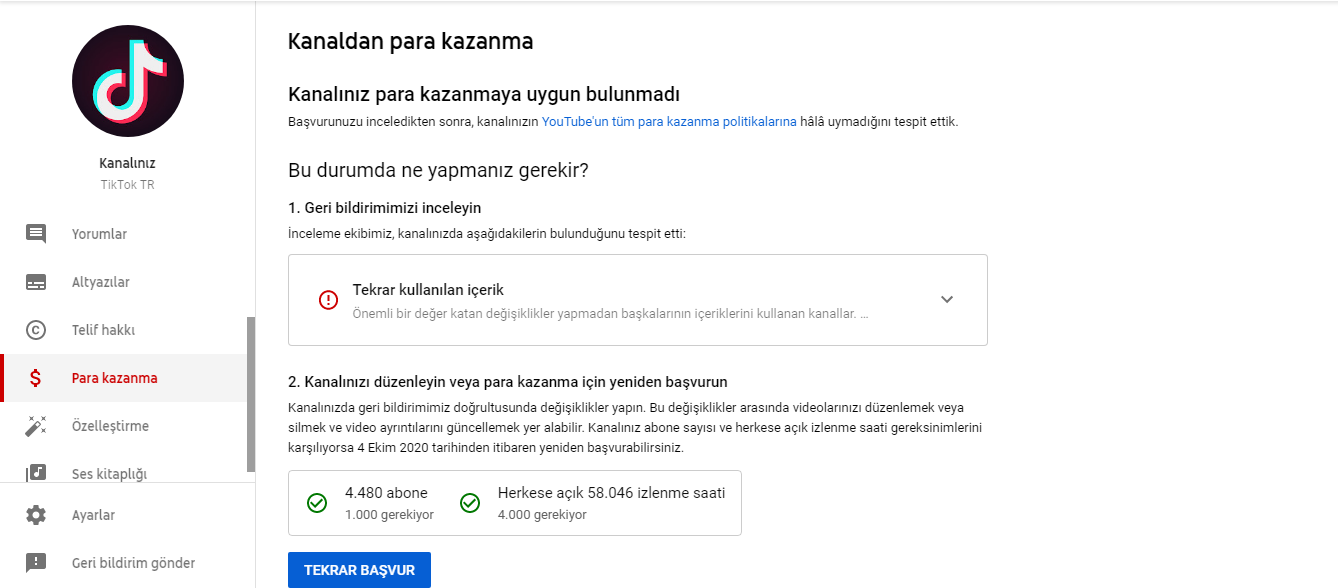Click the Altyazılar subtitles icon
The width and height of the screenshot is (1338, 588).
tap(36, 282)
